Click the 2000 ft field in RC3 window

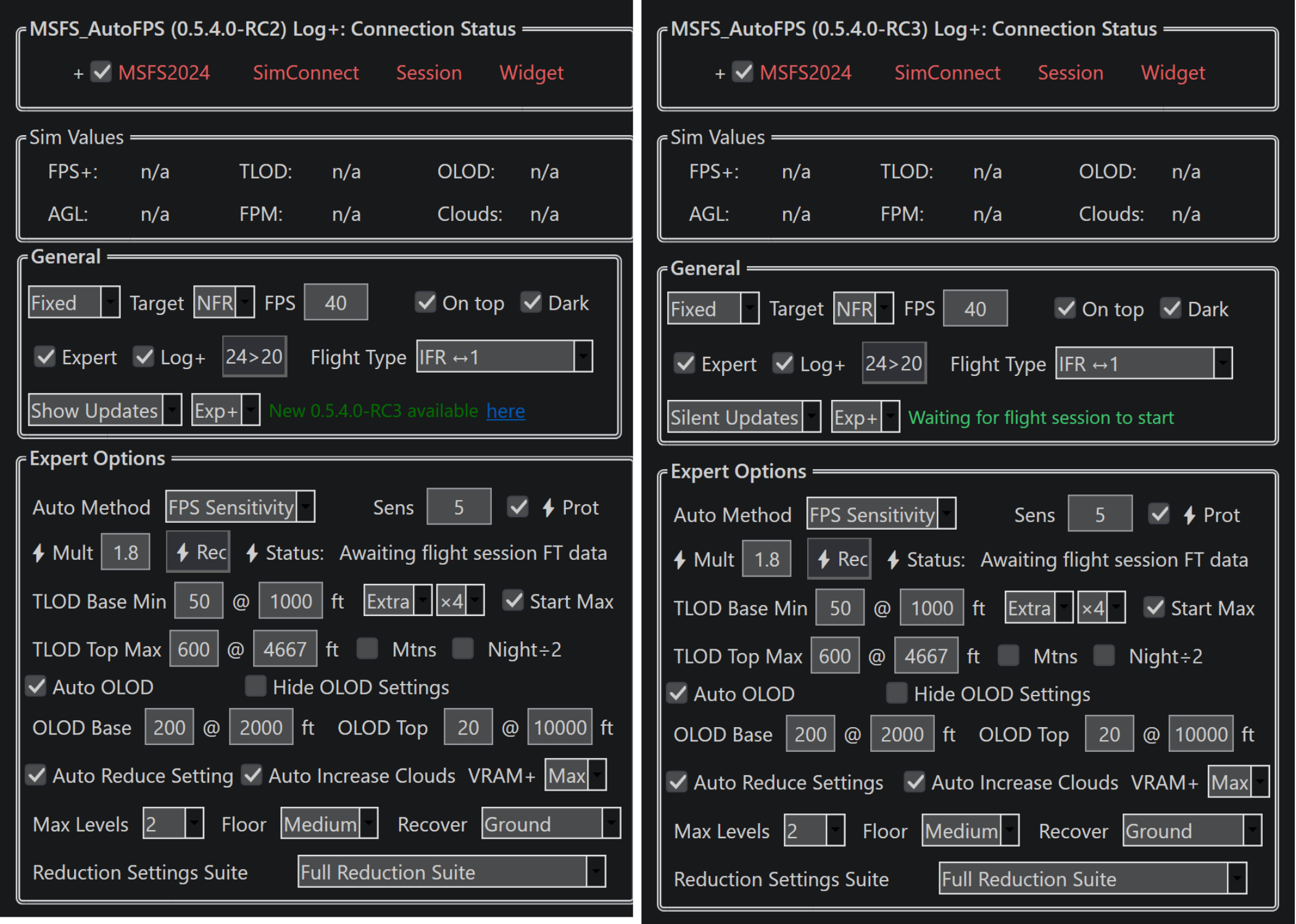pyautogui.click(x=902, y=734)
